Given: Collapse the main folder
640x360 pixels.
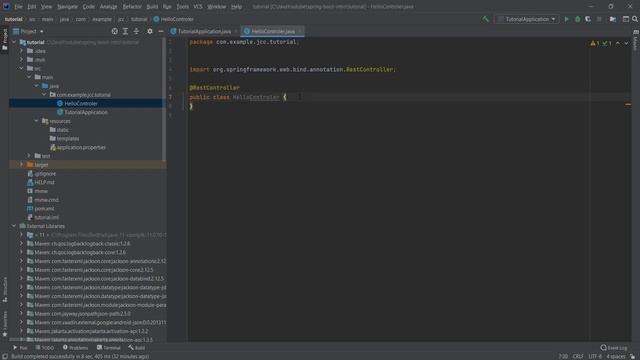Looking at the screenshot, I should 29,77.
